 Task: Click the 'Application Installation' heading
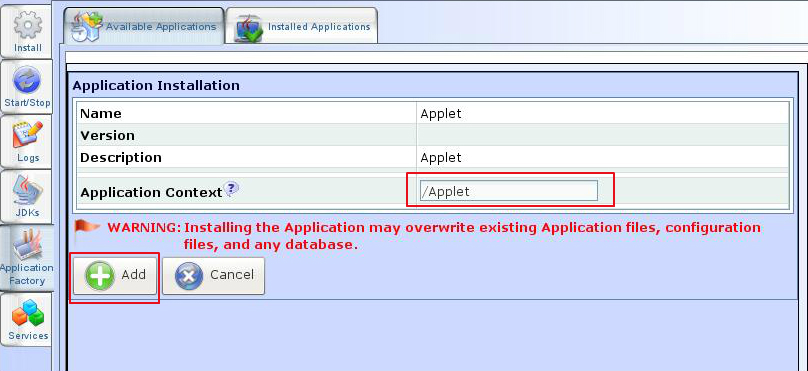pos(156,86)
